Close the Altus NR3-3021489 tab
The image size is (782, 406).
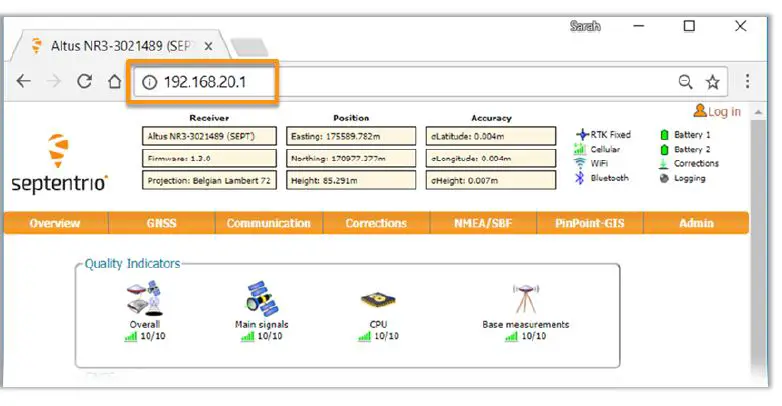click(x=208, y=46)
